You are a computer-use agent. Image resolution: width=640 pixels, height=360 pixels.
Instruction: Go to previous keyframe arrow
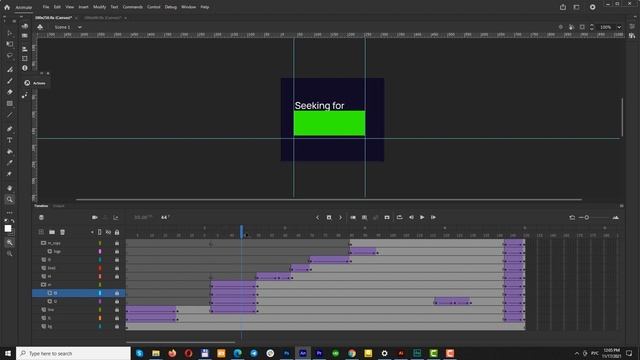pos(318,218)
